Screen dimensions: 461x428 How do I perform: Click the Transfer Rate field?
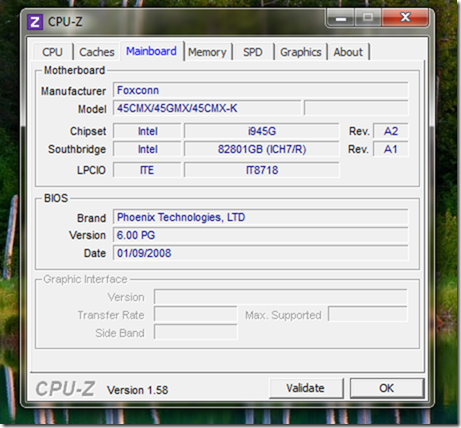coord(196,315)
